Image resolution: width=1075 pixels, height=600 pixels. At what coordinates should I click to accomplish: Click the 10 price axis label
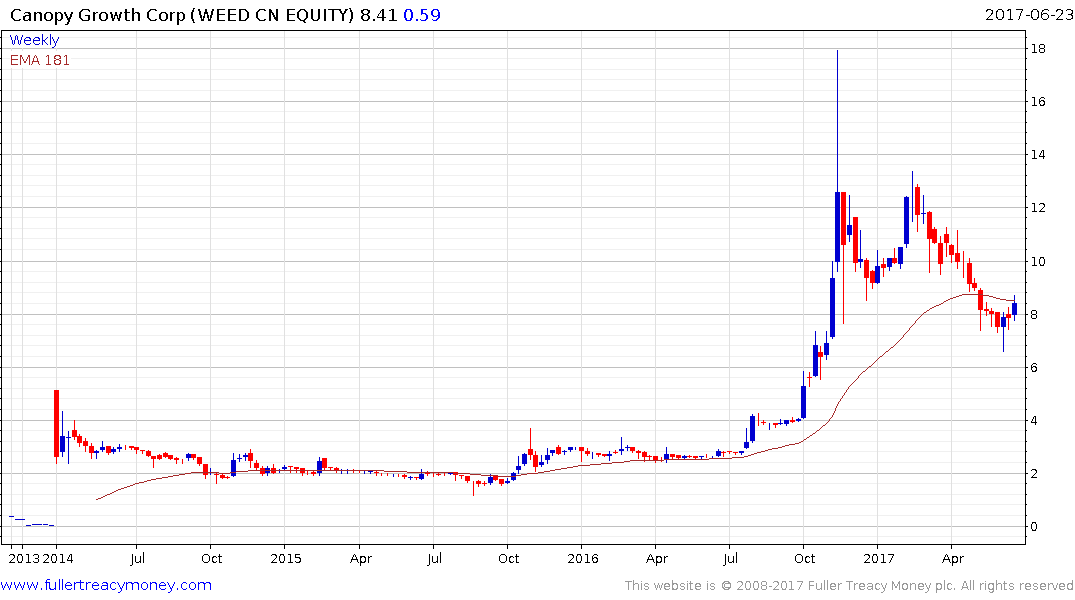1038,261
